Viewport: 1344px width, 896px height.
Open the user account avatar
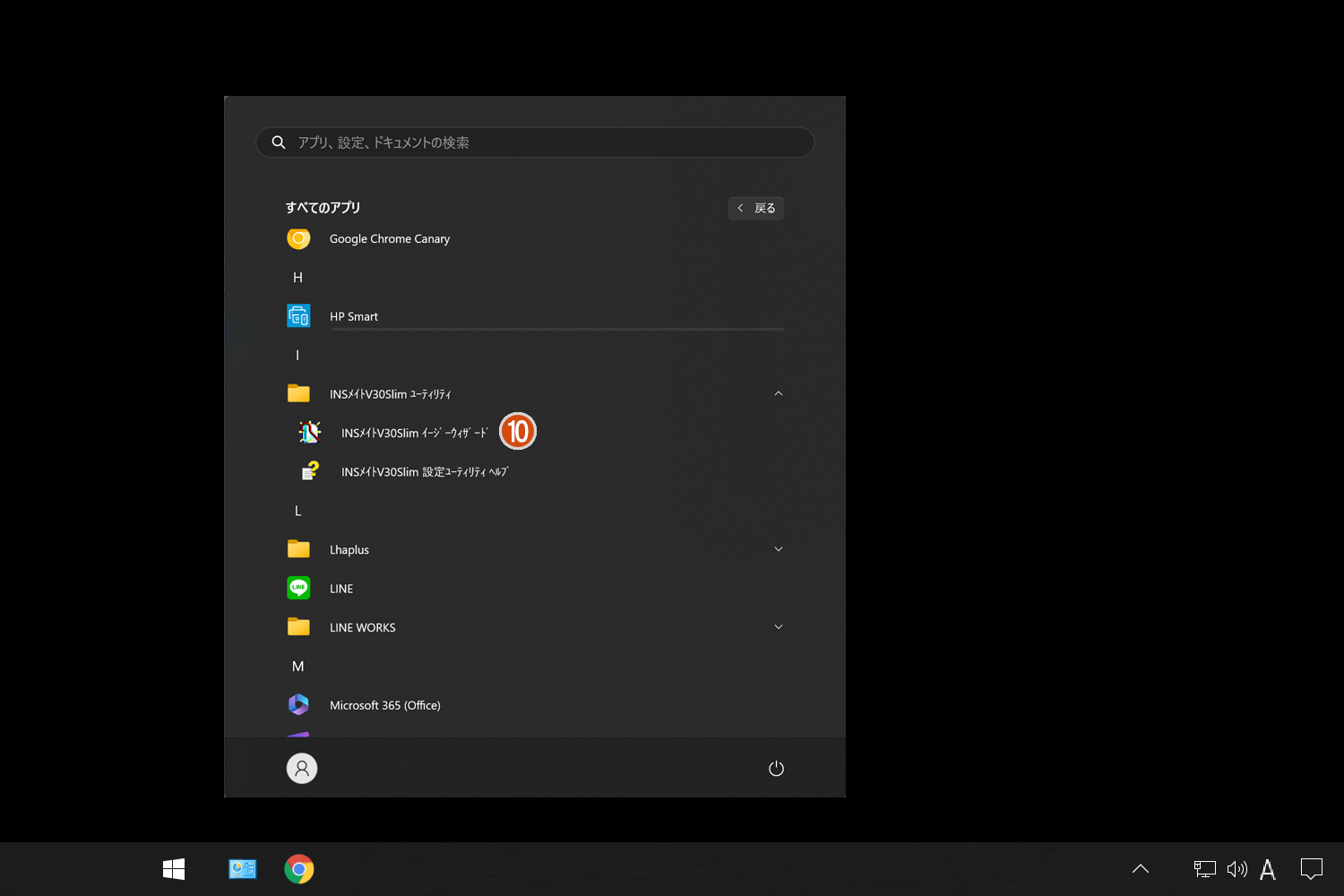tap(302, 768)
